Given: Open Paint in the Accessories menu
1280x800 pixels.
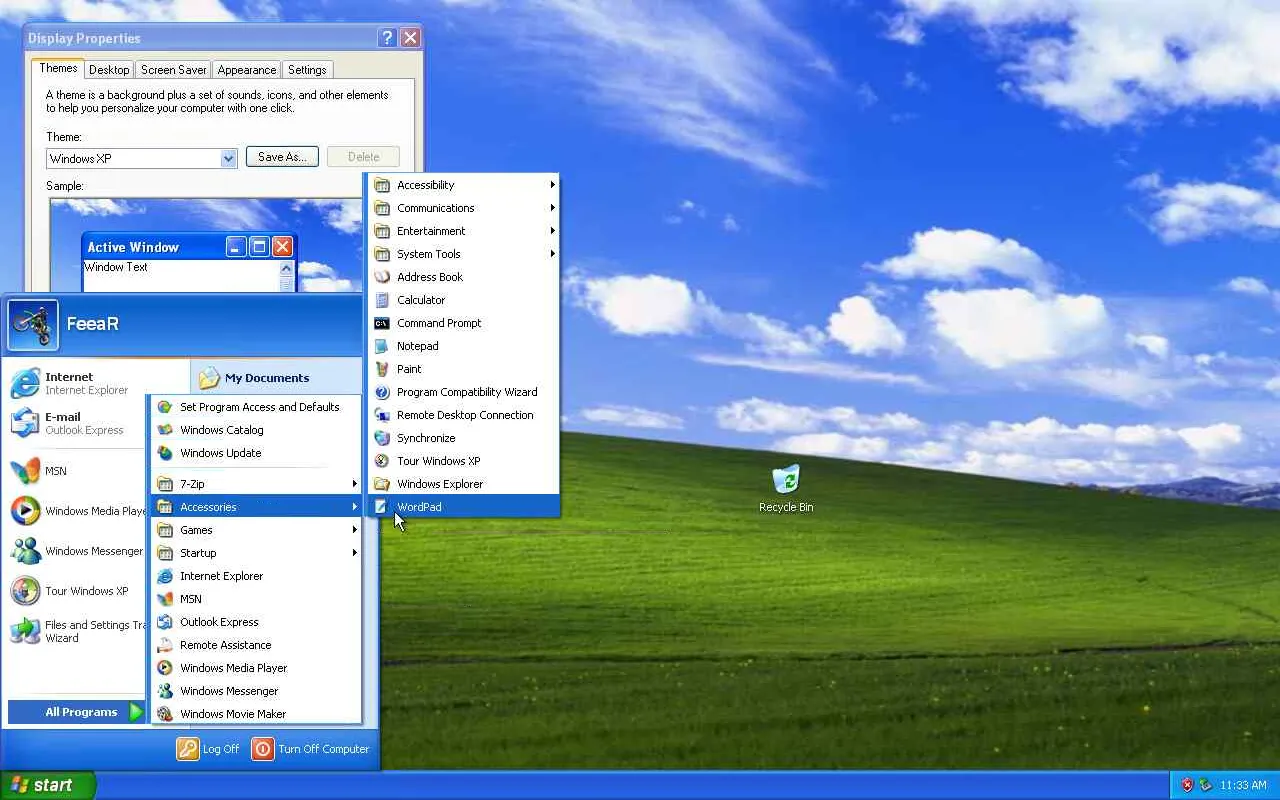Looking at the screenshot, I should pos(463,369).
